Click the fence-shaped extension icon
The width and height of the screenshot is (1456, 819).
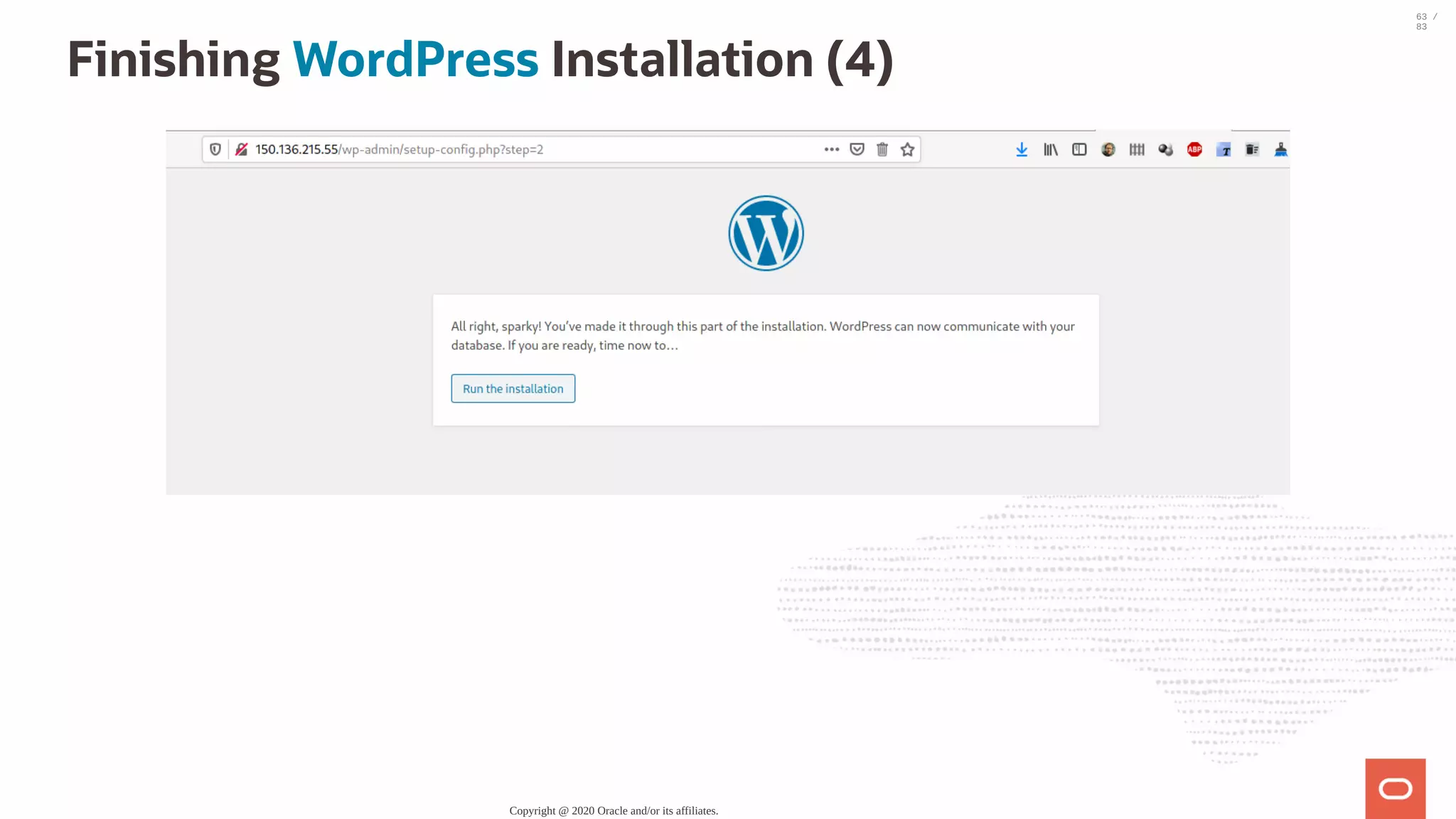click(x=1137, y=149)
